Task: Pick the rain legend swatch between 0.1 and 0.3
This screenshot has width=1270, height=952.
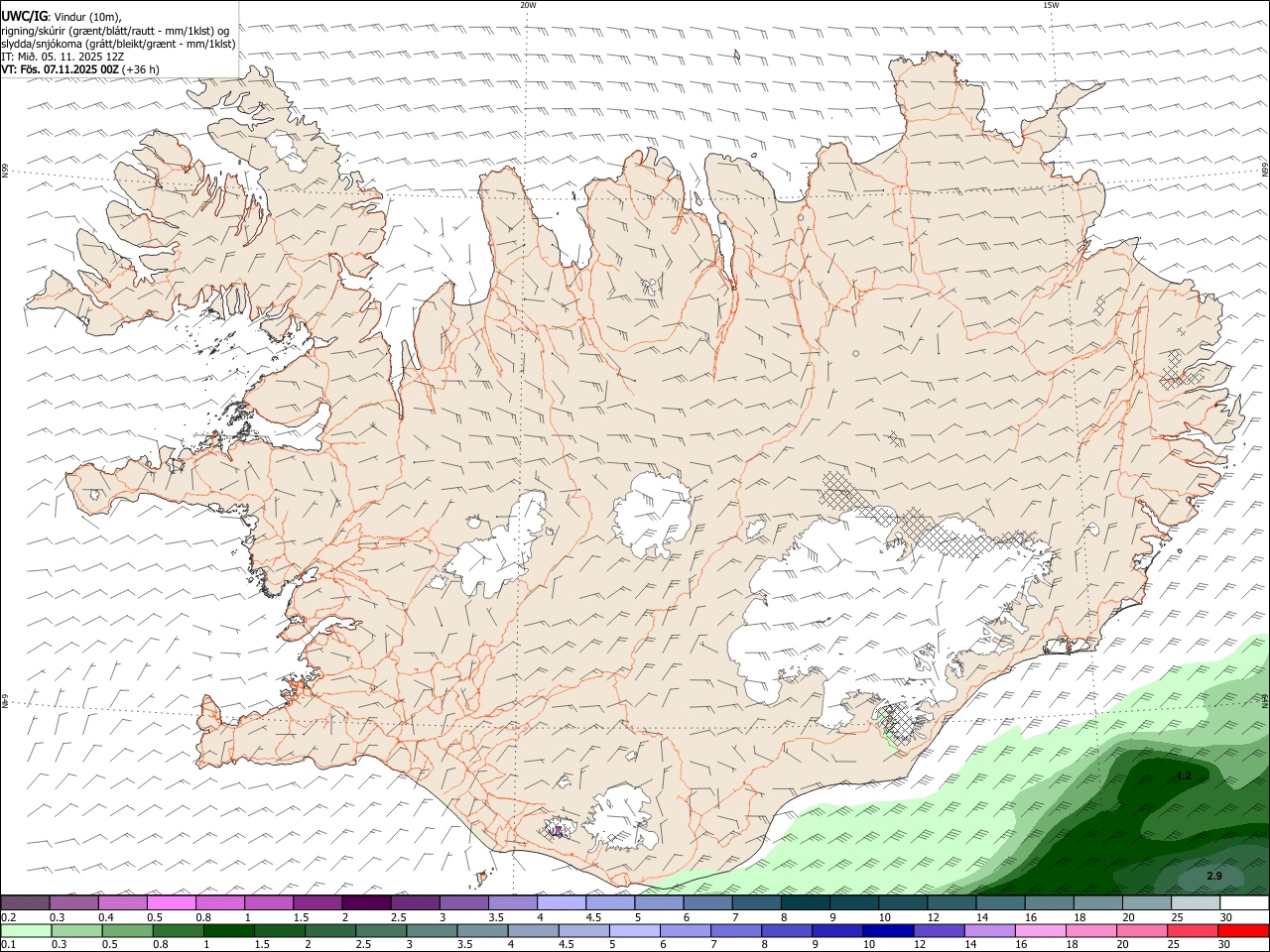Action: click(x=26, y=931)
